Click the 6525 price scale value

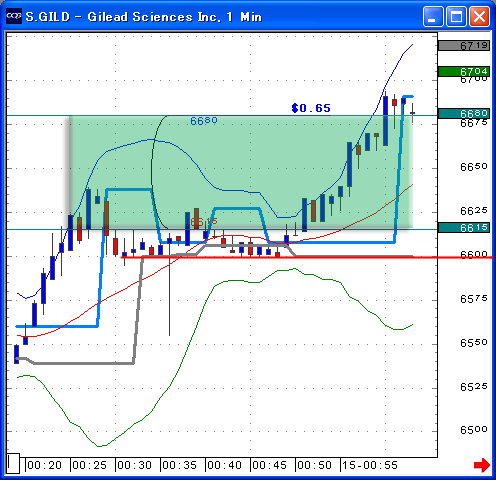pyautogui.click(x=474, y=387)
